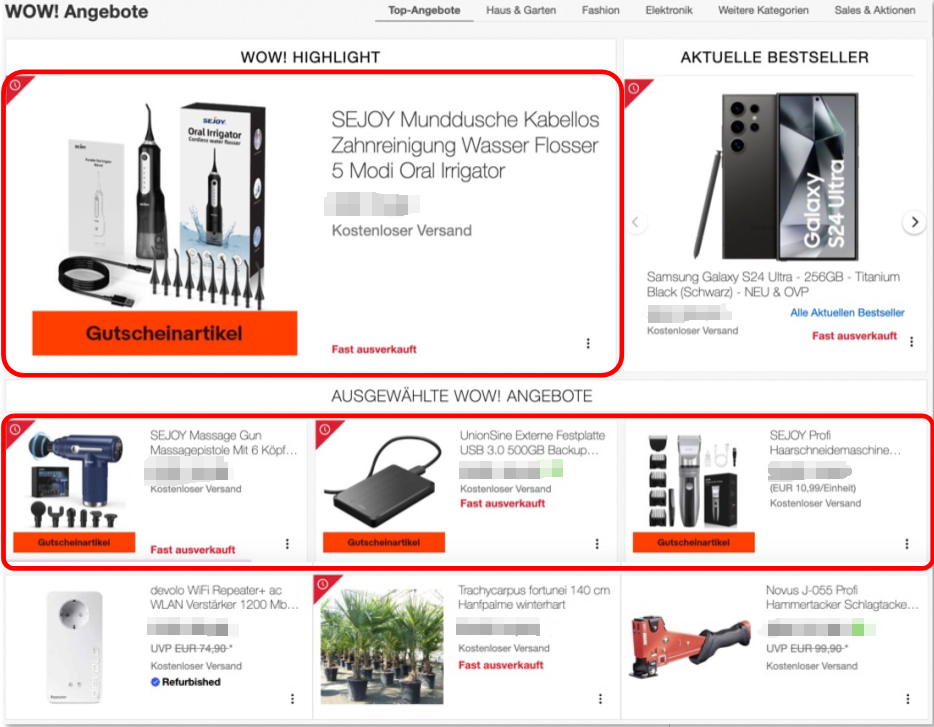Open three-dot menu on Samsung Galaxy S24 bestseller
The height and width of the screenshot is (727, 934).
point(911,342)
